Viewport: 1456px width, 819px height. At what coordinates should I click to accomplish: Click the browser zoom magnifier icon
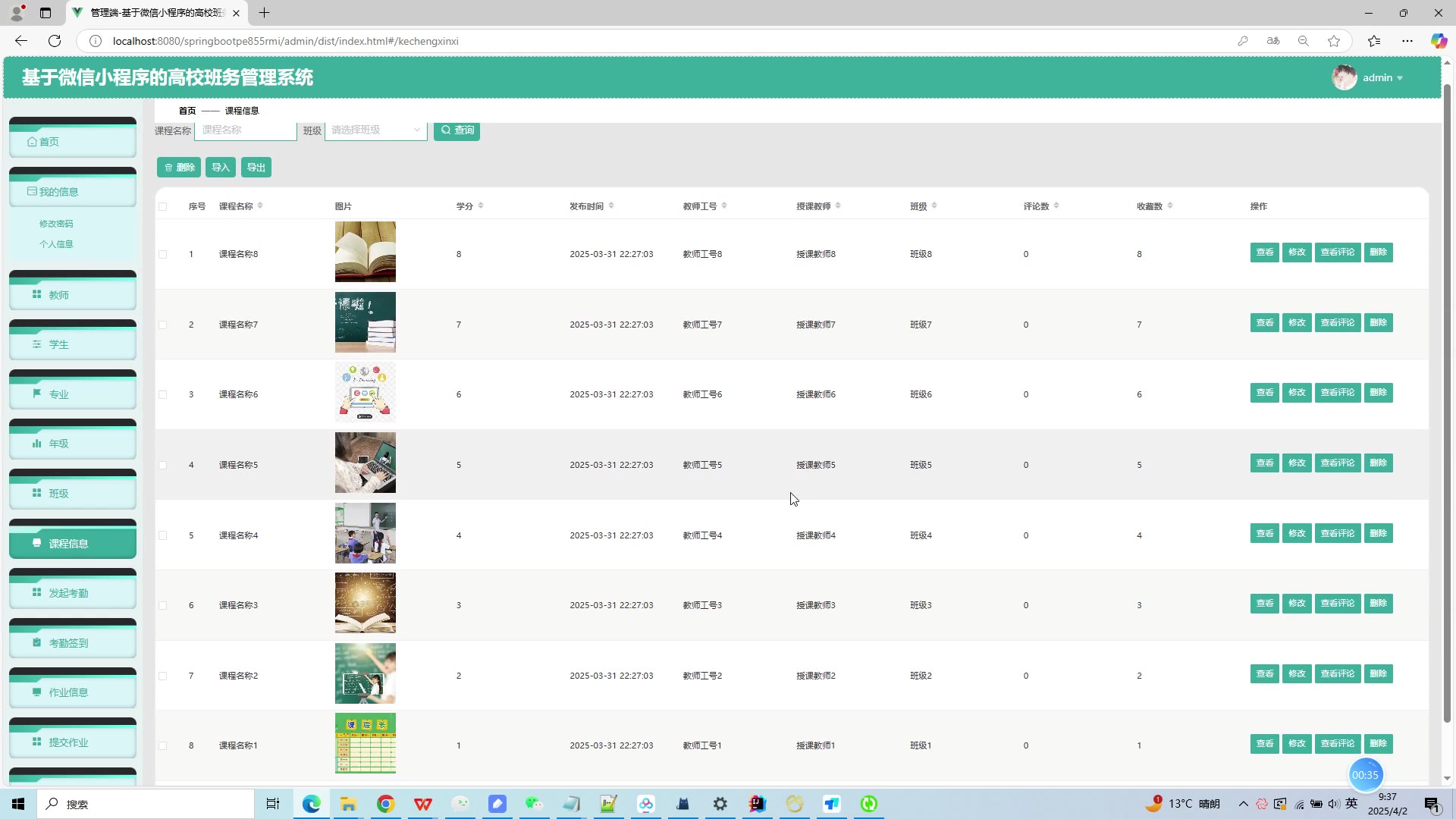pos(1304,41)
